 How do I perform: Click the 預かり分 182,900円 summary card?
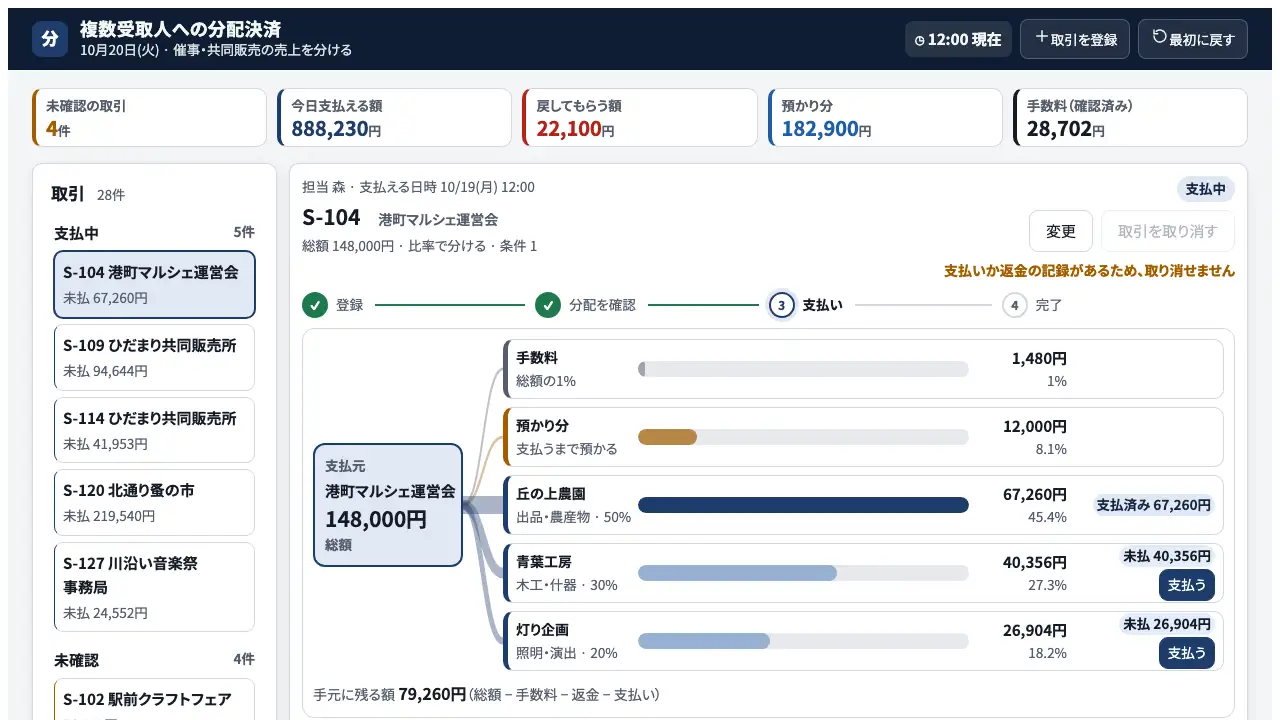pyautogui.click(x=885, y=117)
